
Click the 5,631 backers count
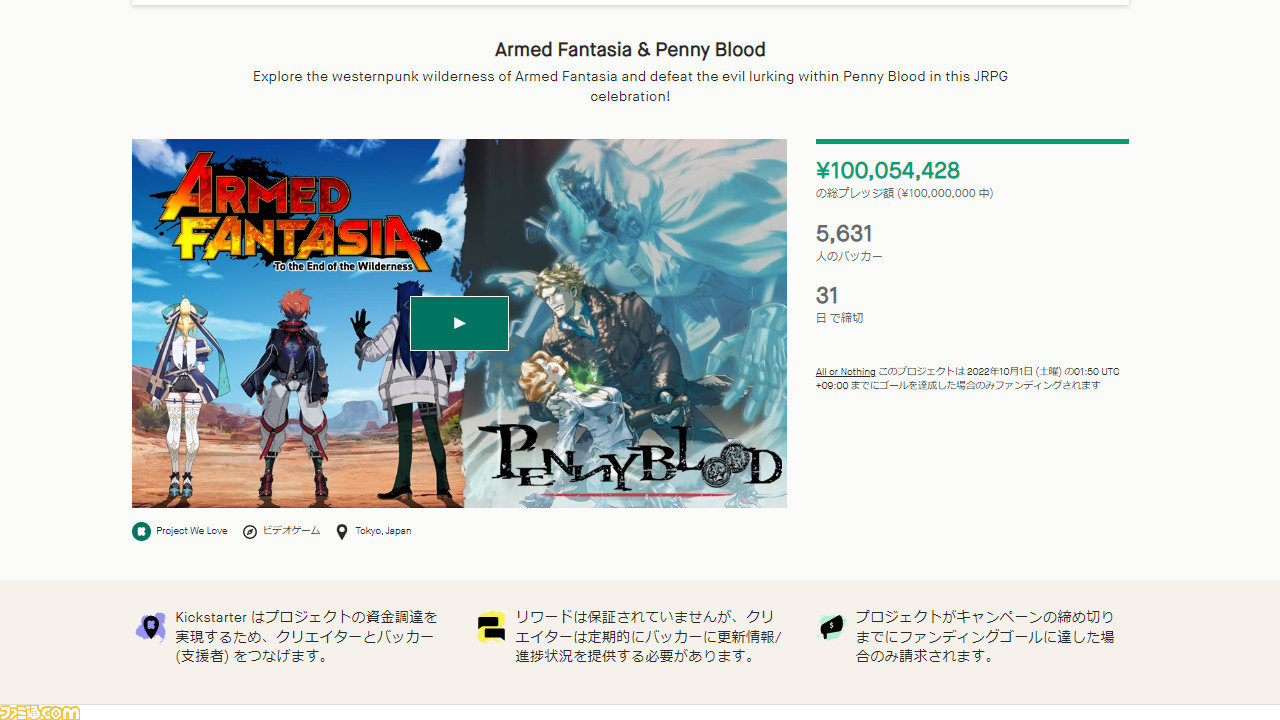tap(844, 234)
